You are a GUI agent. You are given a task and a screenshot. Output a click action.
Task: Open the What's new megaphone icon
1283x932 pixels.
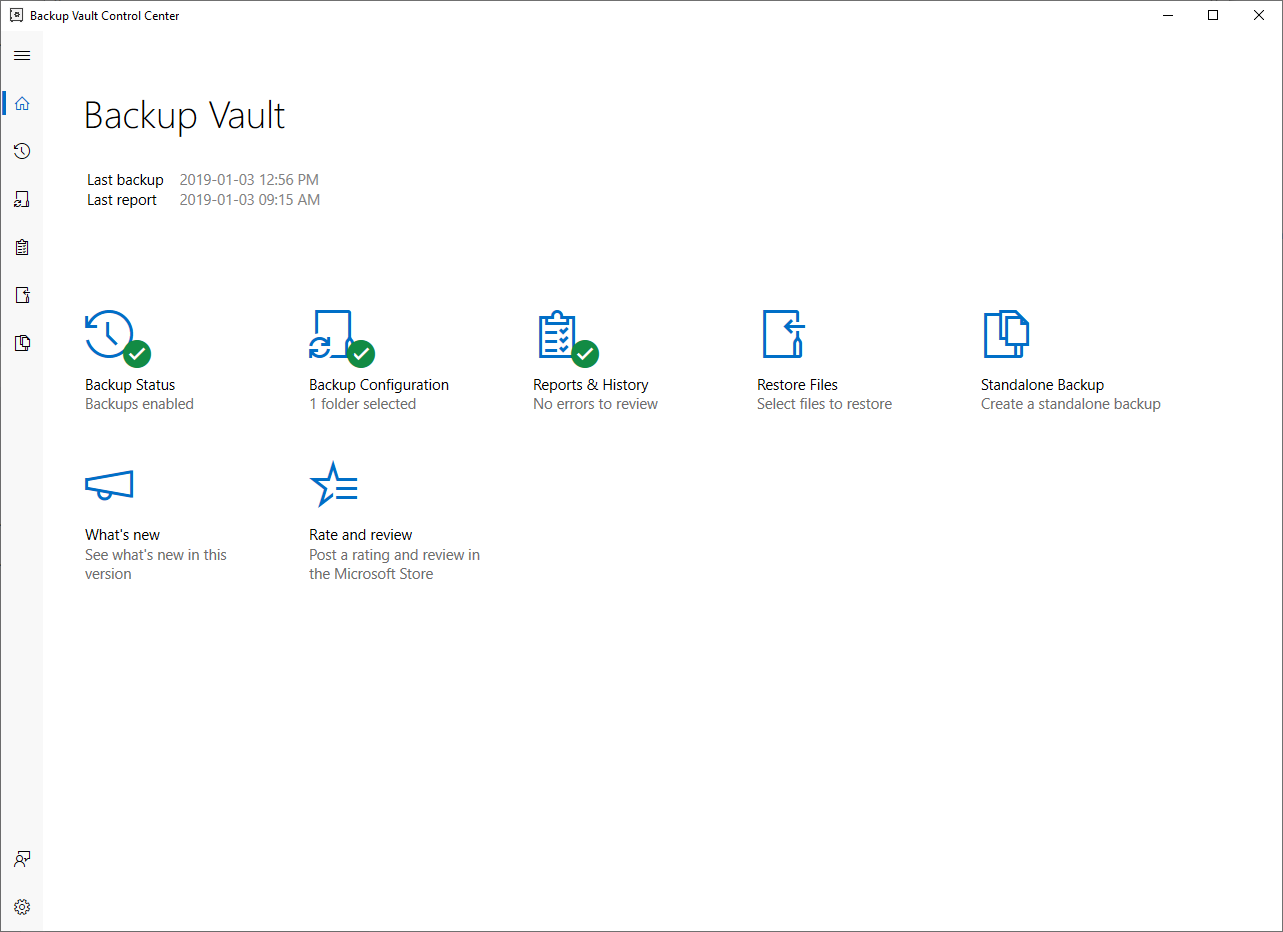point(109,485)
